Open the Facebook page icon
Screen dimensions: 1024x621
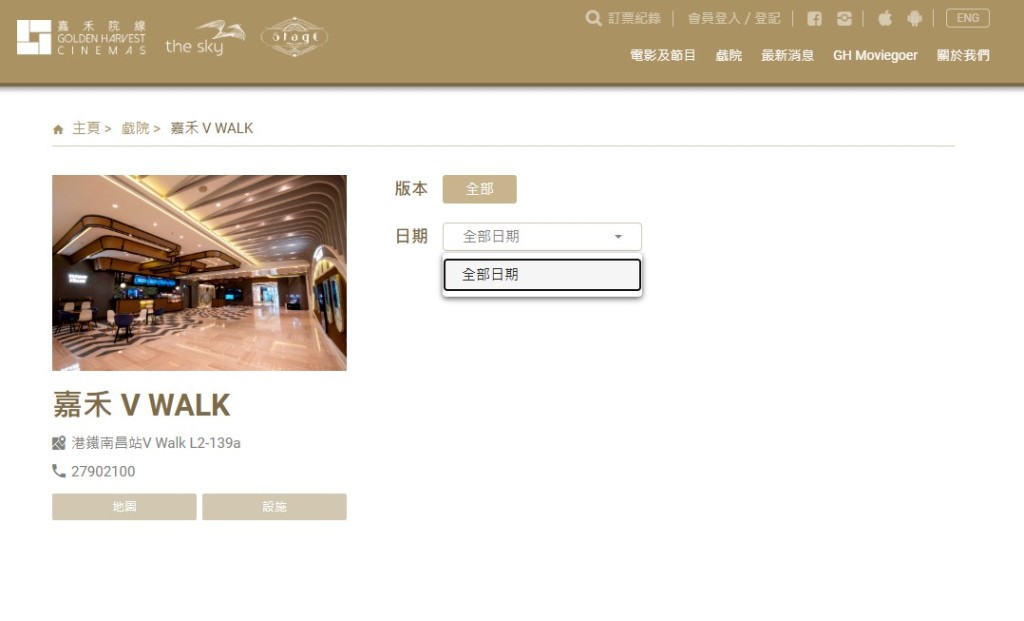pyautogui.click(x=814, y=18)
